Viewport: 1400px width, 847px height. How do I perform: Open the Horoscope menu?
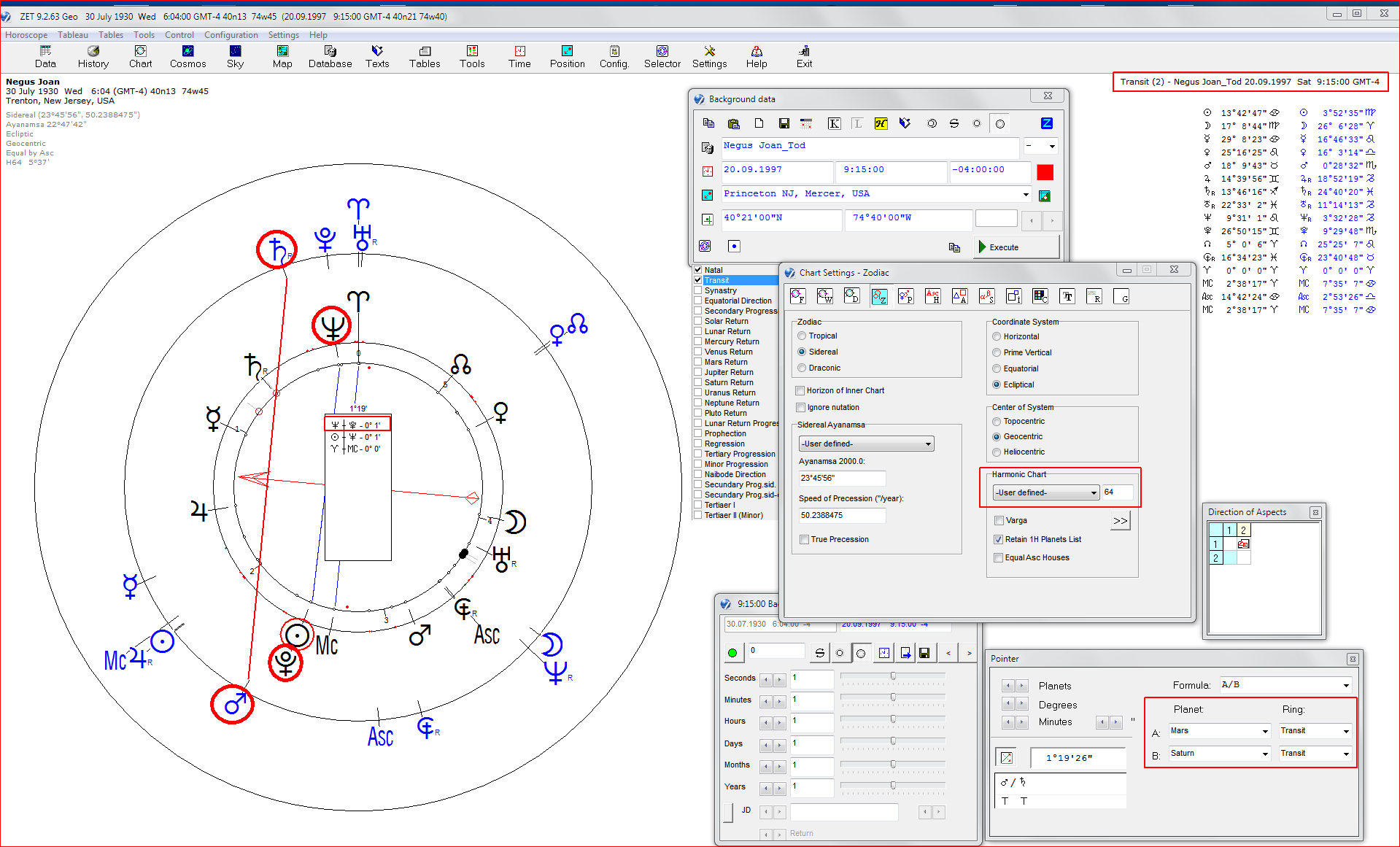(x=26, y=35)
